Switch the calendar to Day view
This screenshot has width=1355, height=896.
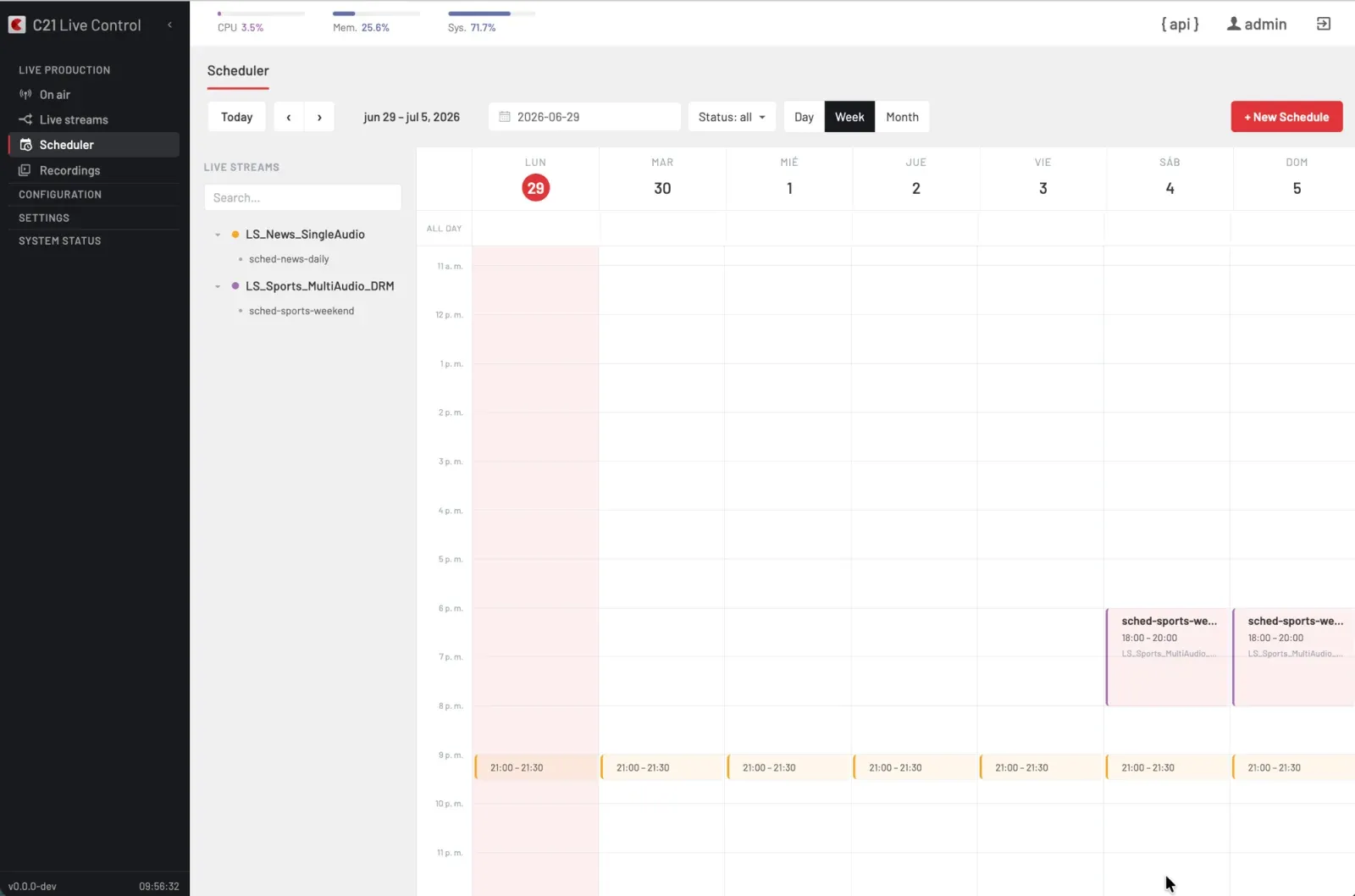pos(804,117)
